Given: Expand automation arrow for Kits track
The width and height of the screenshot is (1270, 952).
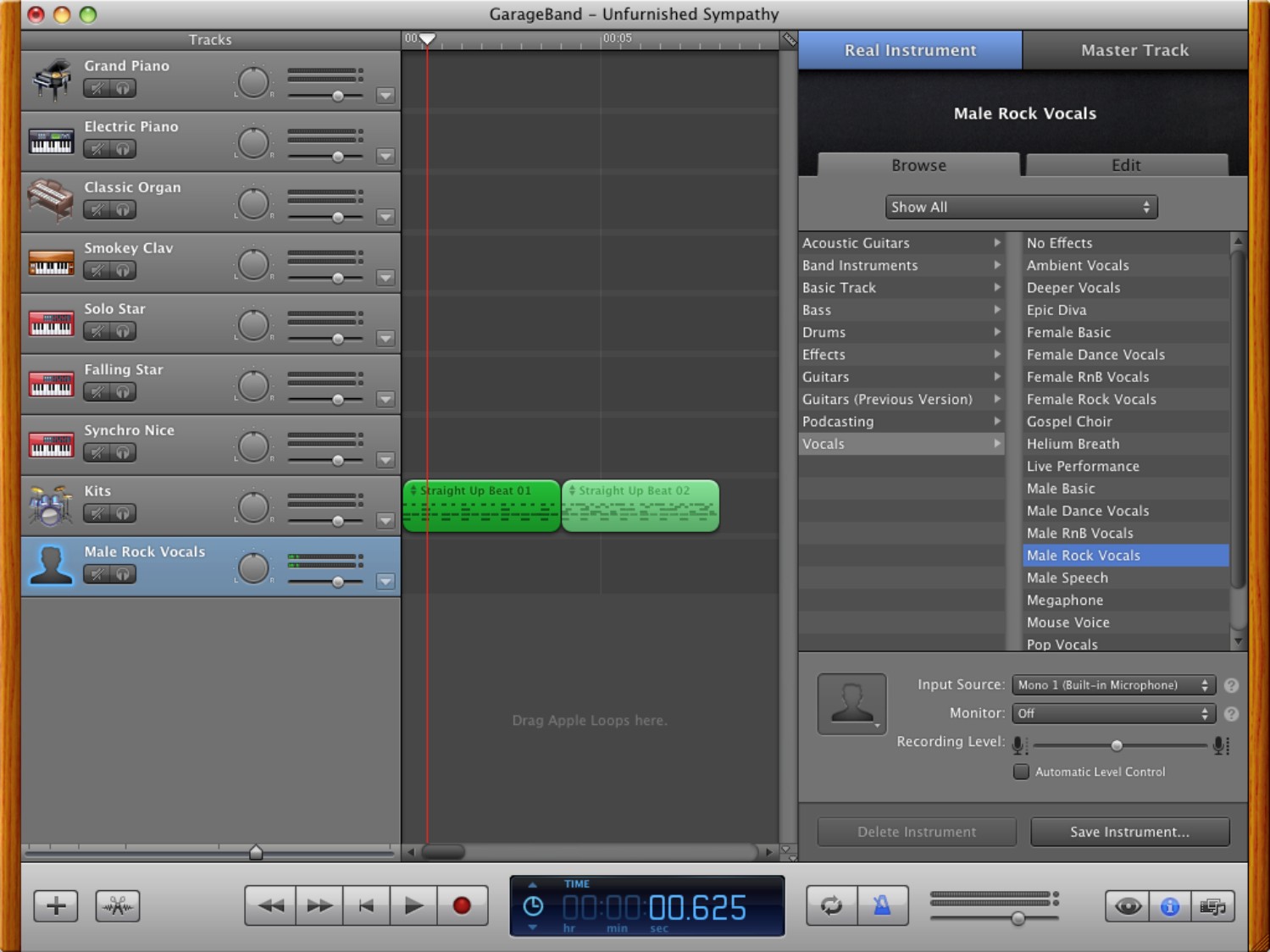Looking at the screenshot, I should [385, 520].
